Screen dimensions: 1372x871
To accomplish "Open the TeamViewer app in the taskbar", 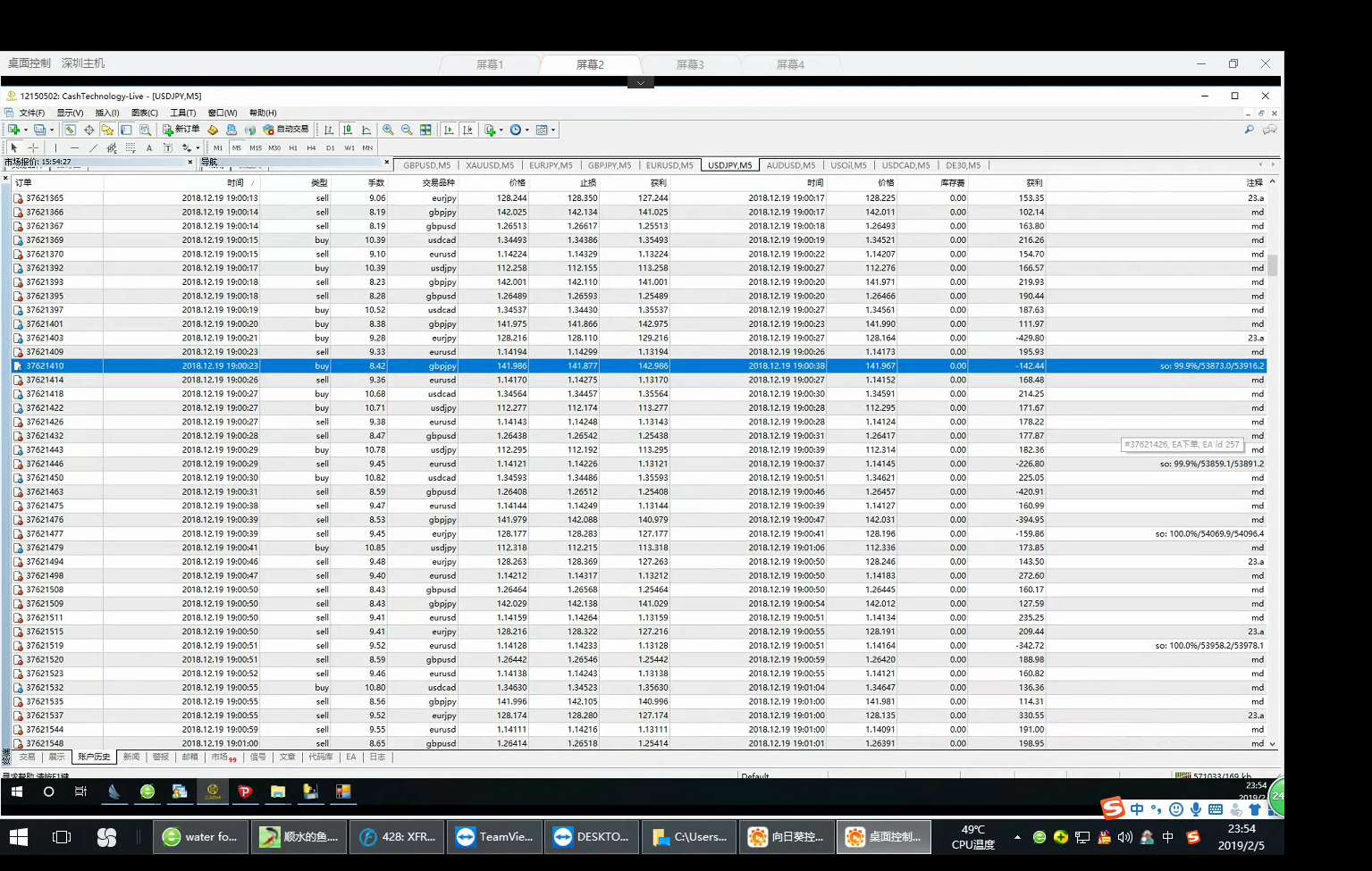I will coord(494,837).
